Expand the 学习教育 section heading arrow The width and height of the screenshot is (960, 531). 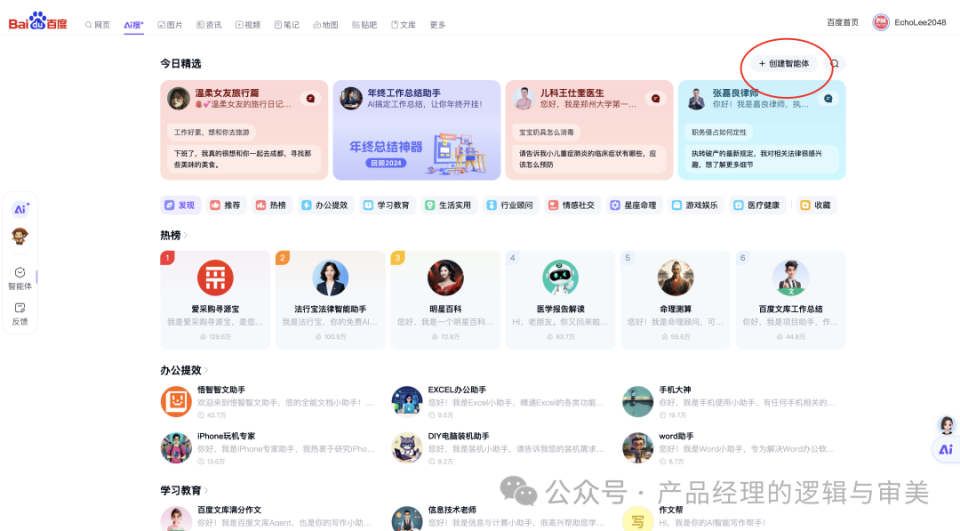206,491
